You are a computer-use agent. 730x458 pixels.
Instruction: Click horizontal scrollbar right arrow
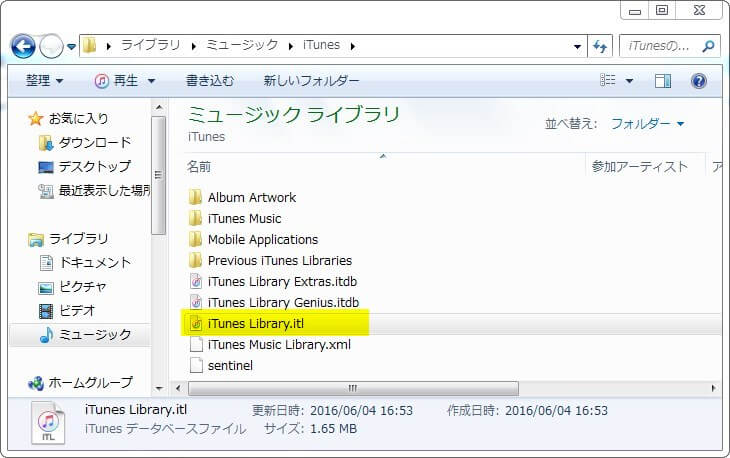click(x=713, y=388)
